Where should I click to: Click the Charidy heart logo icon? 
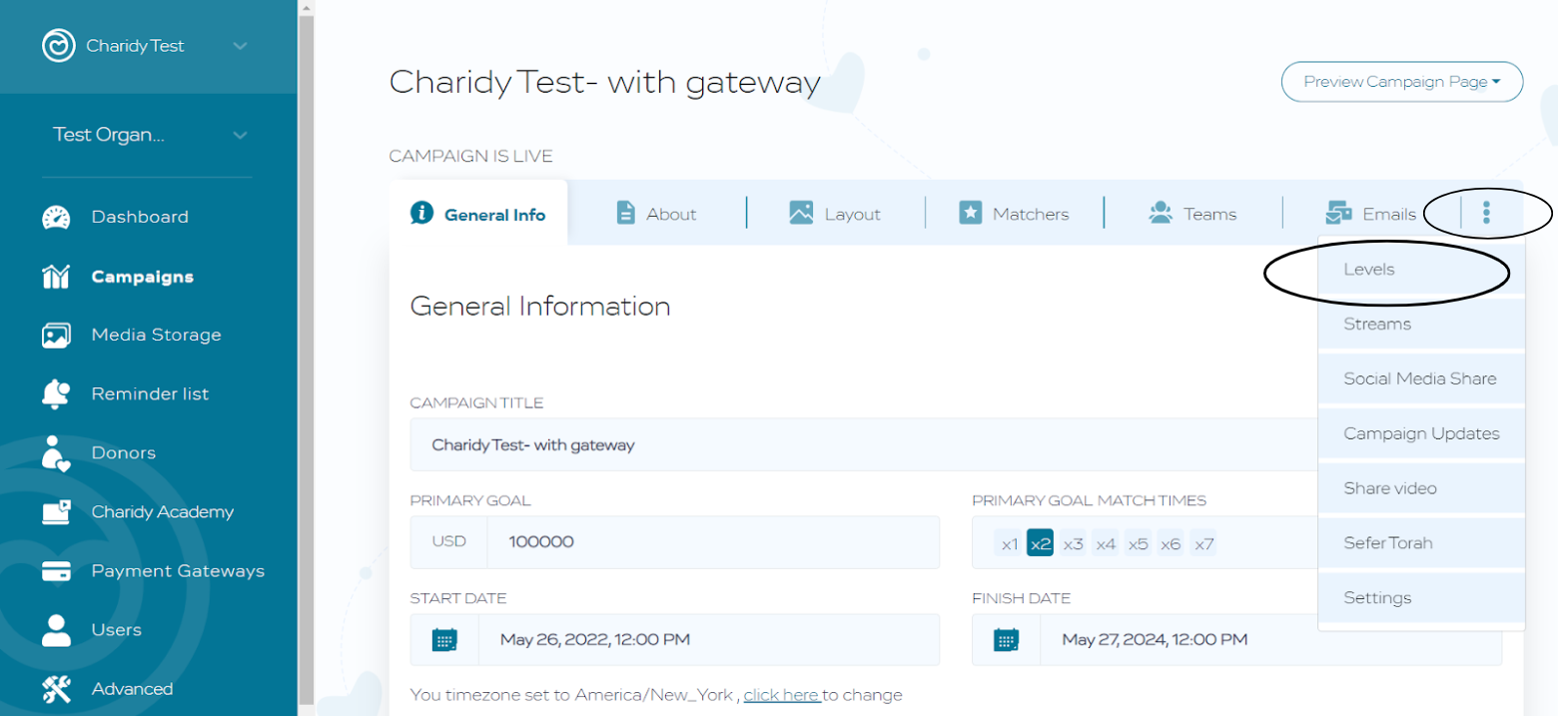(x=59, y=46)
